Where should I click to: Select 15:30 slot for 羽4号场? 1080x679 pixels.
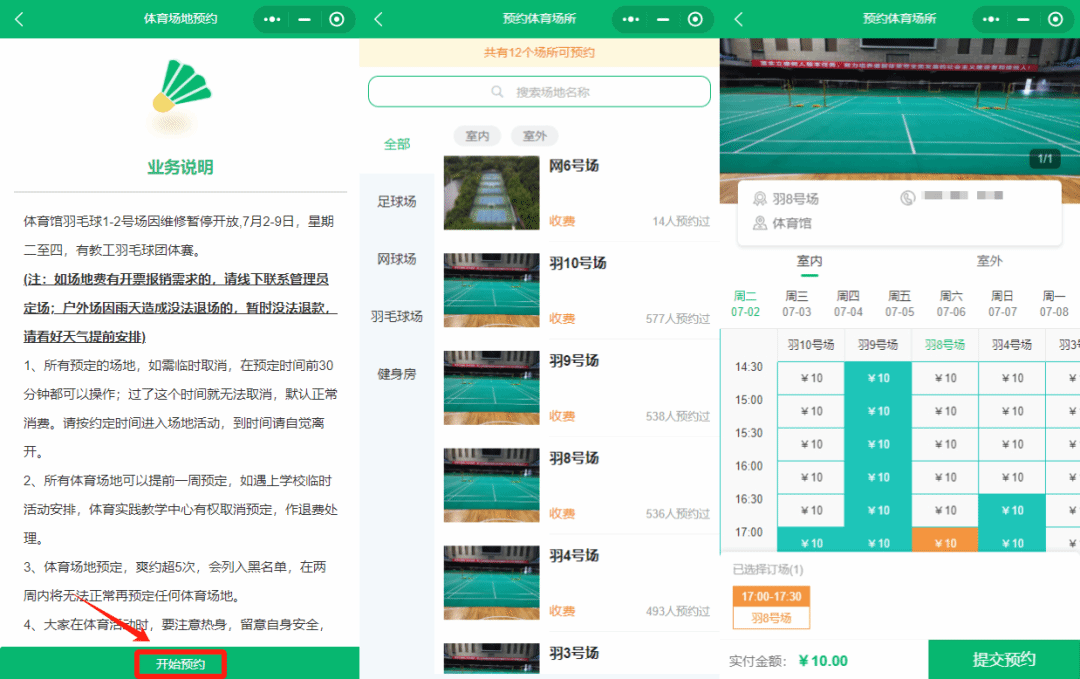click(1012, 444)
